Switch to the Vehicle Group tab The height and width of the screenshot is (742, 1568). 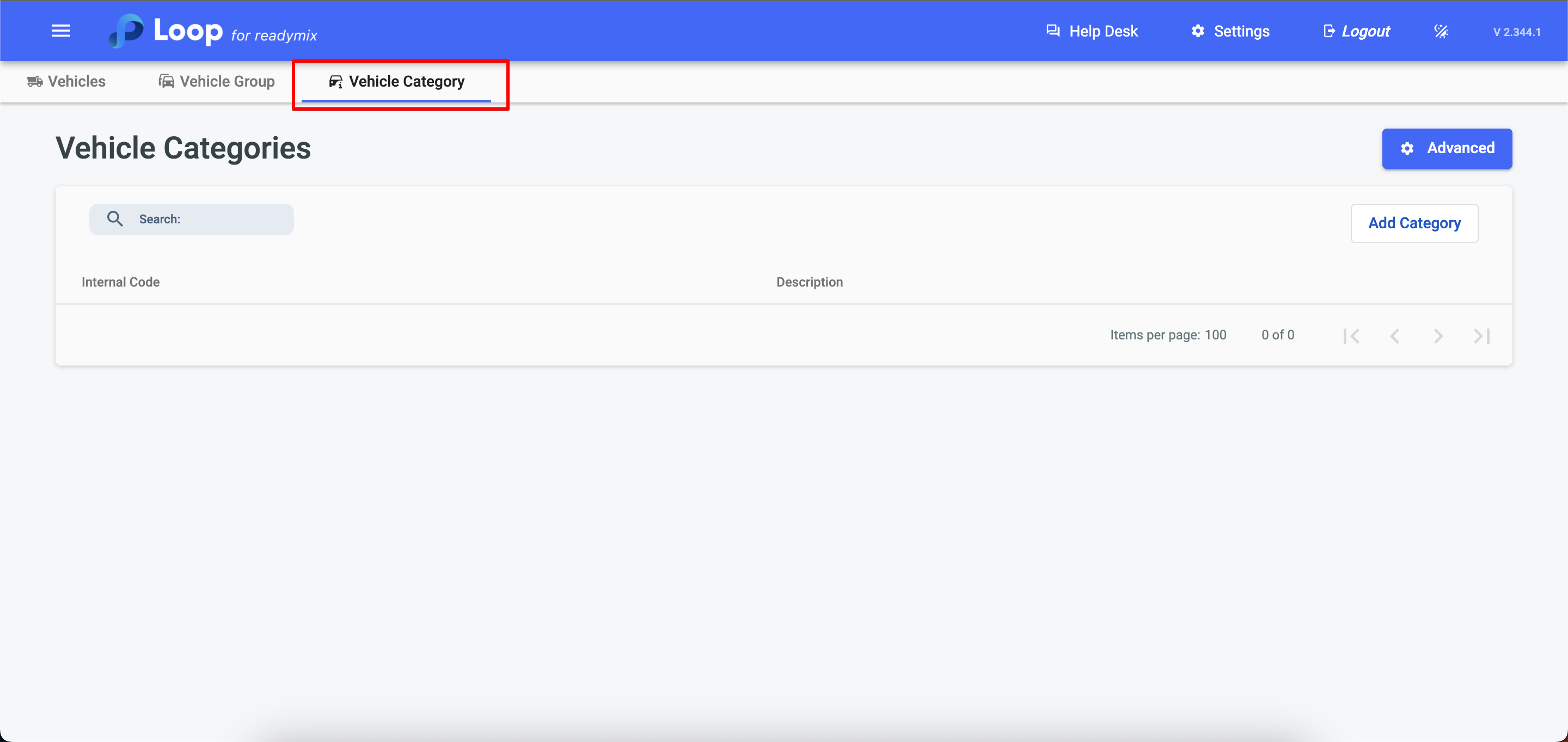(217, 81)
